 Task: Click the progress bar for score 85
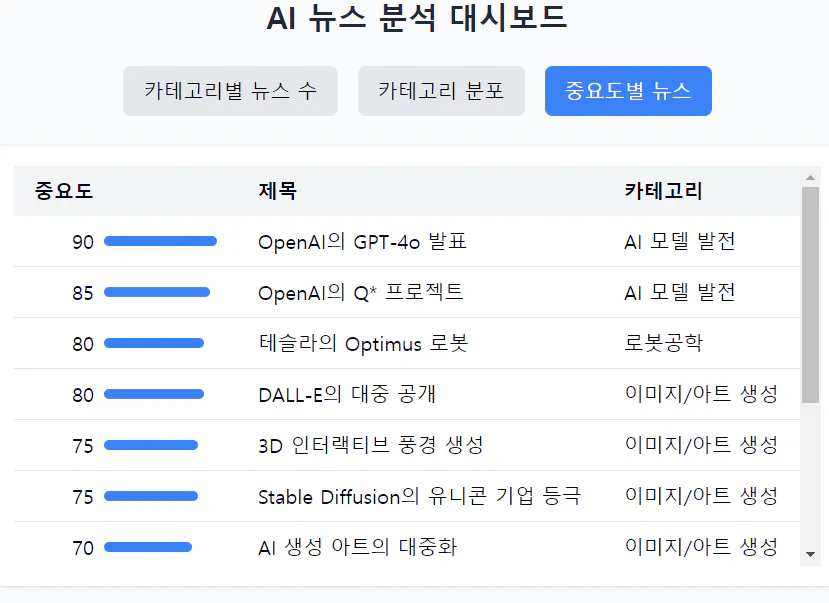click(157, 292)
